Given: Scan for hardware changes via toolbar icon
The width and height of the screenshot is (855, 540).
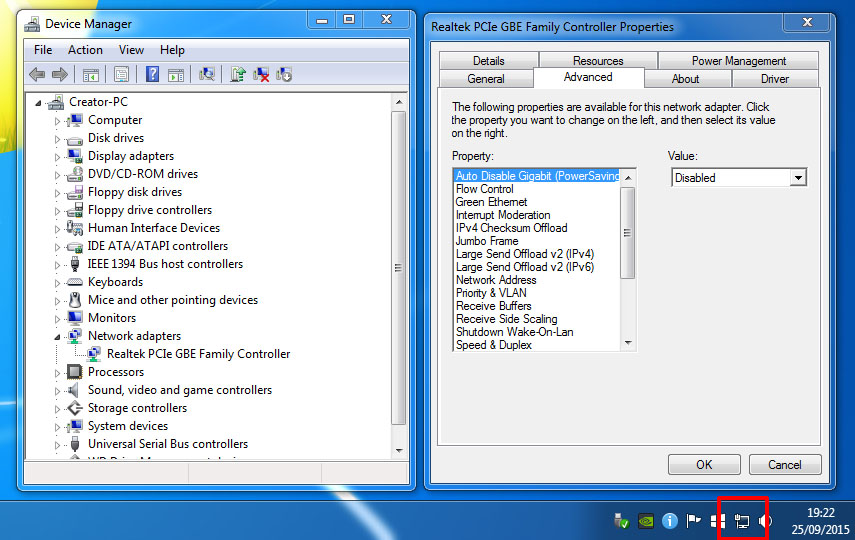Looking at the screenshot, I should coord(207,74).
